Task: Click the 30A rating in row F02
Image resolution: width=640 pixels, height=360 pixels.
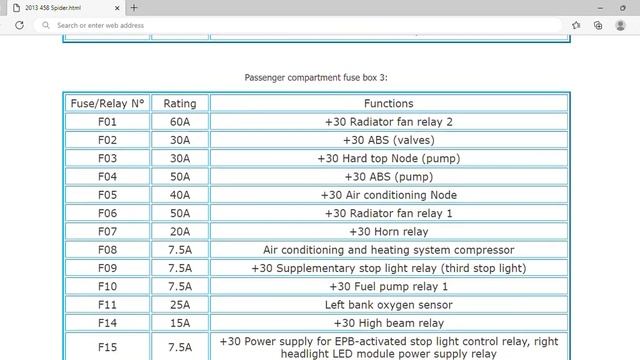Action: point(180,140)
